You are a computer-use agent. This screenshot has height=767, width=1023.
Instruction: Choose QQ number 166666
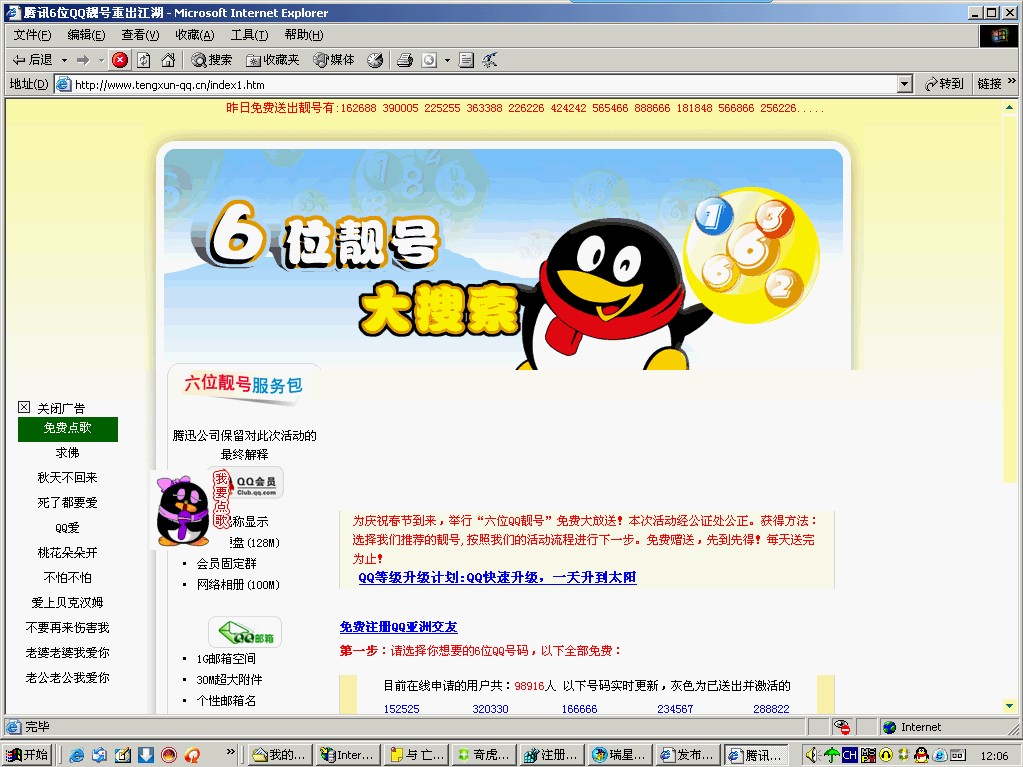click(x=579, y=708)
